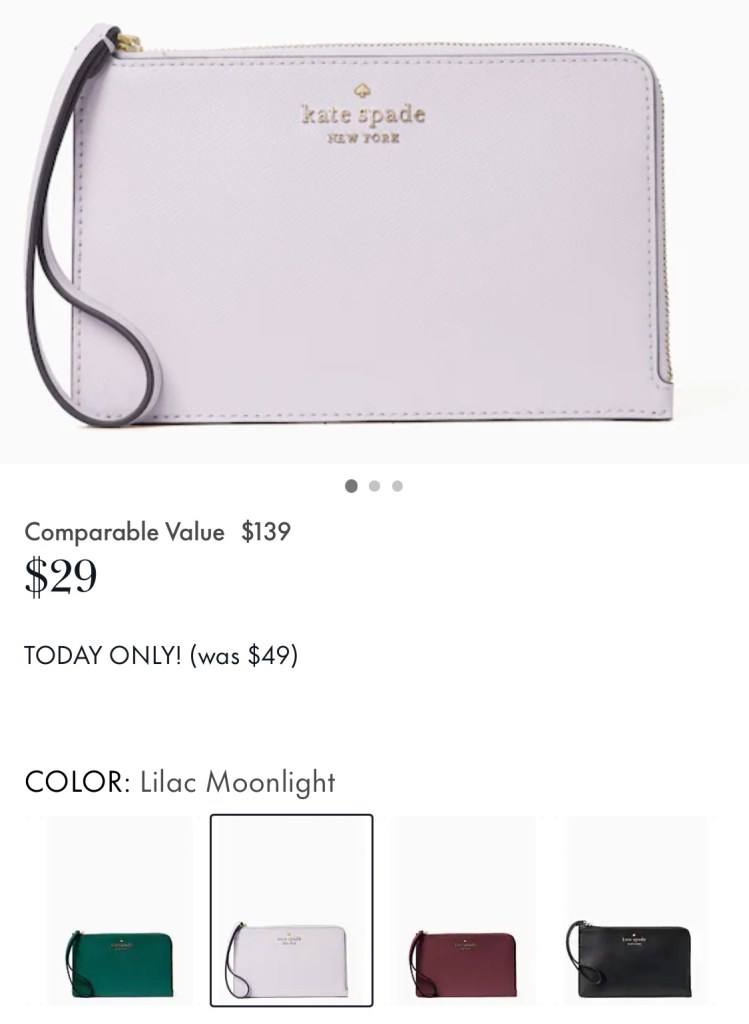
Task: Click the kate spade embossed brand name
Action: (x=363, y=115)
